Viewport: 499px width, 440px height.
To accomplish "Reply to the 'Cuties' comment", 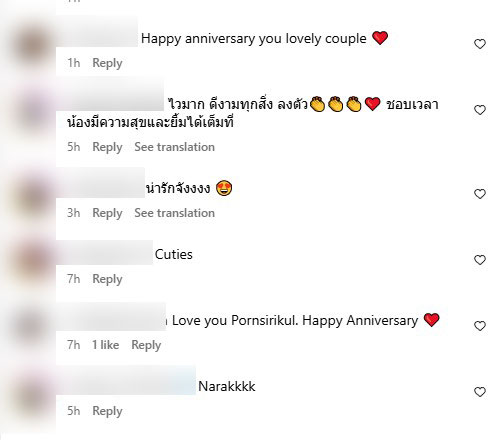I will click(x=107, y=279).
